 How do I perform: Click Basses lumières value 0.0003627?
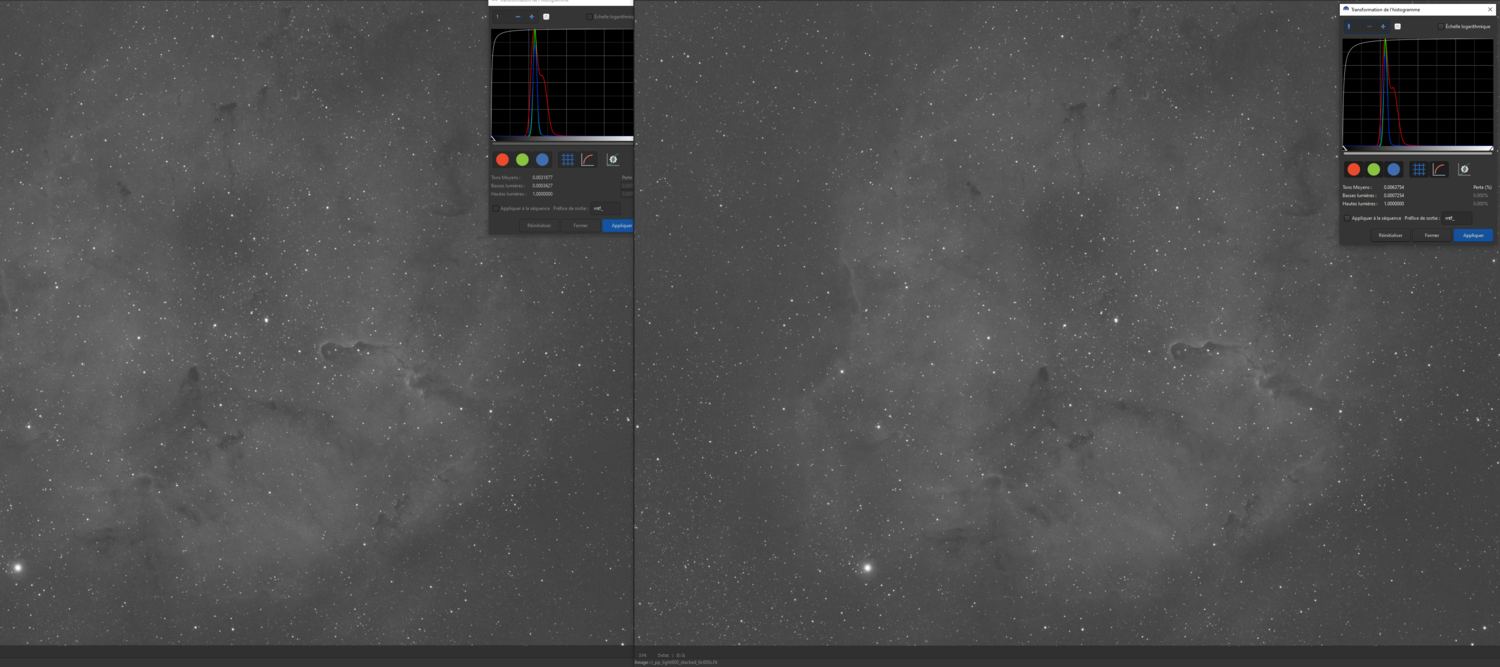point(543,186)
